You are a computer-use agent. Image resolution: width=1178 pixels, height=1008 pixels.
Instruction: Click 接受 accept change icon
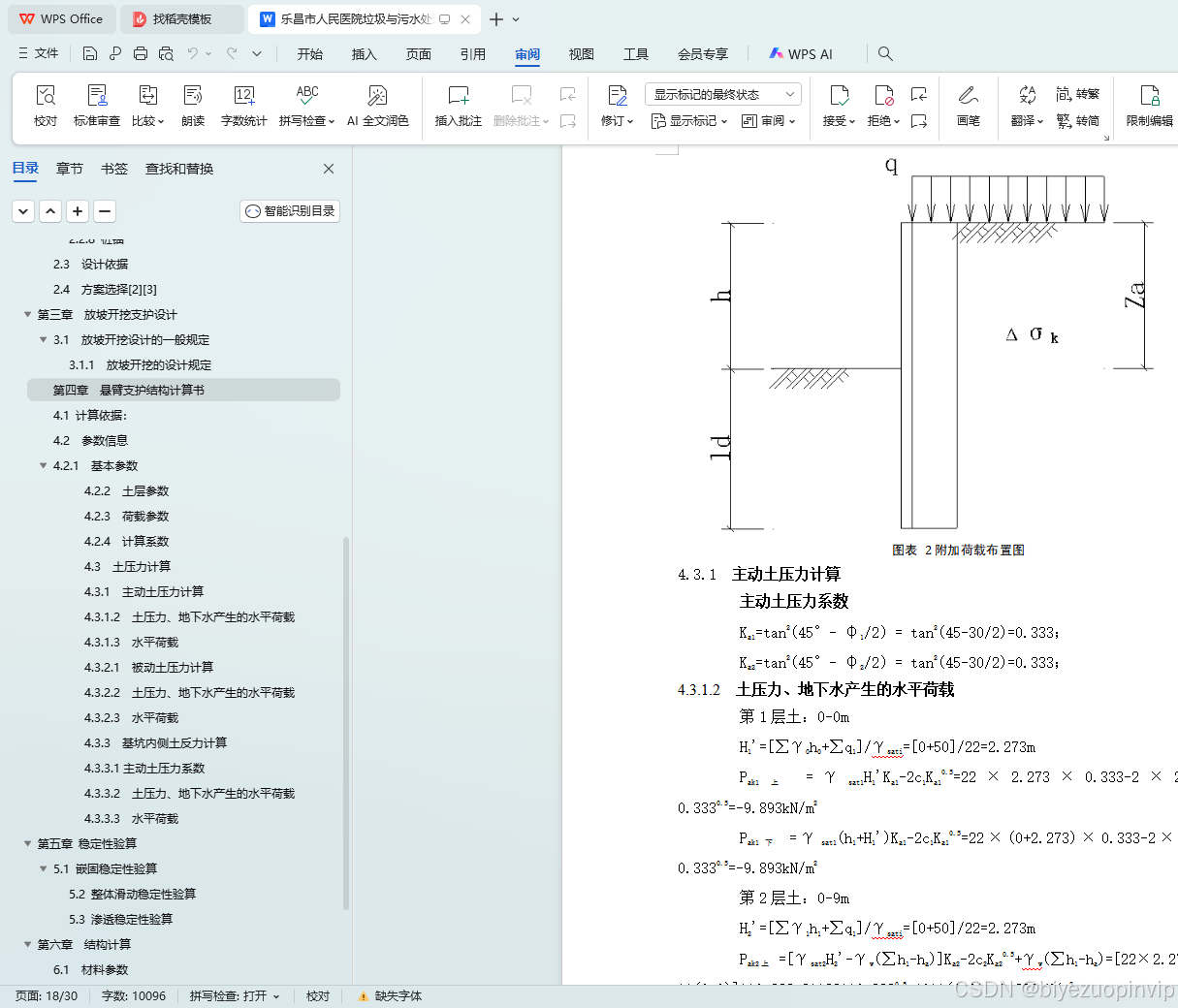point(840,95)
